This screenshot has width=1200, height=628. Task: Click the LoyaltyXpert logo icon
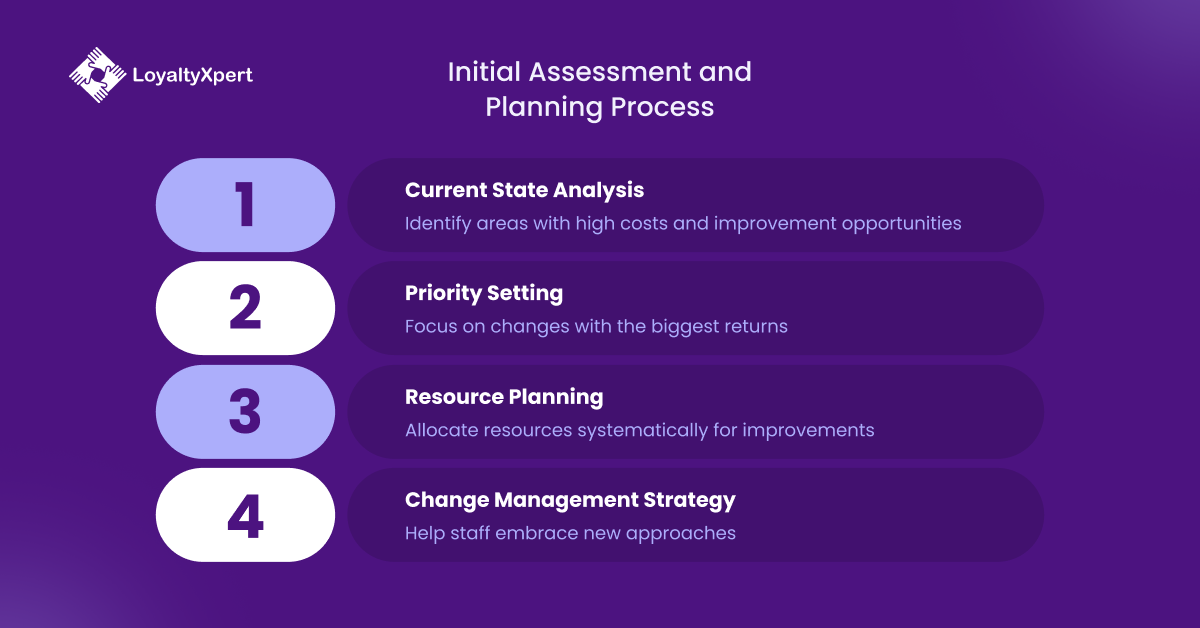click(96, 75)
